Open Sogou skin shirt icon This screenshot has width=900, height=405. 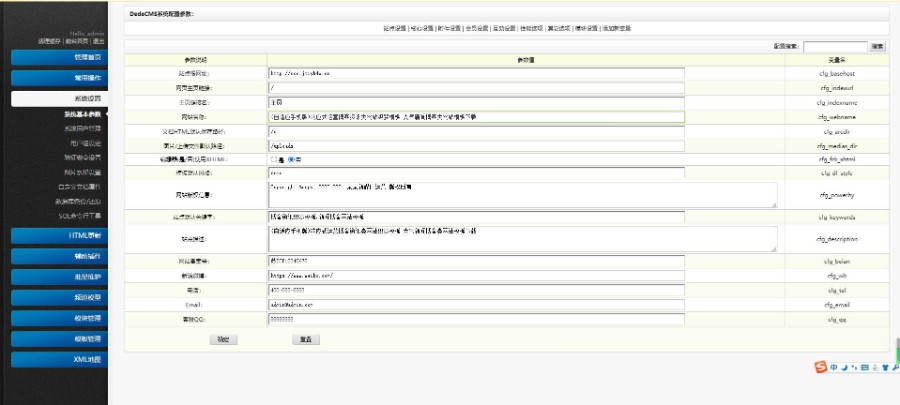[x=885, y=368]
